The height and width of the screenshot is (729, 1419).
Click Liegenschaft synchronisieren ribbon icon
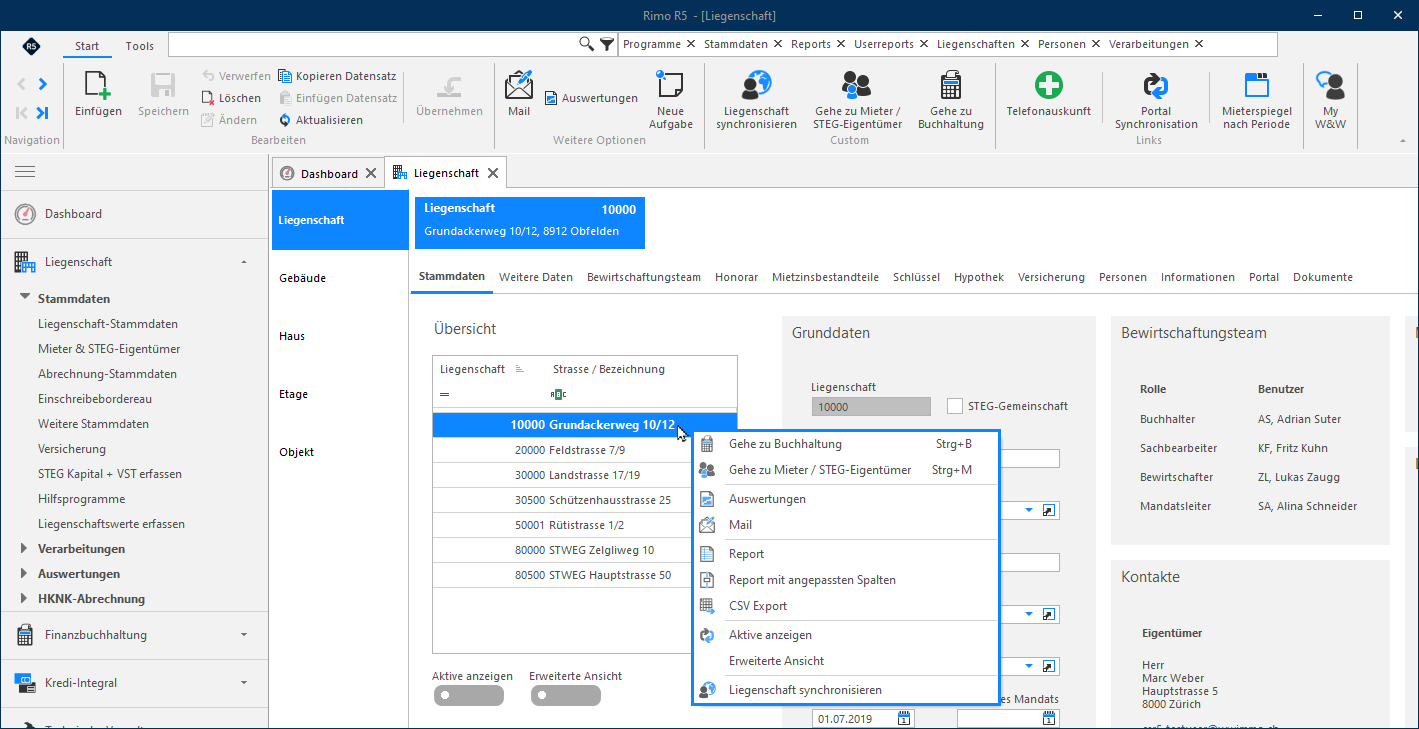(756, 85)
